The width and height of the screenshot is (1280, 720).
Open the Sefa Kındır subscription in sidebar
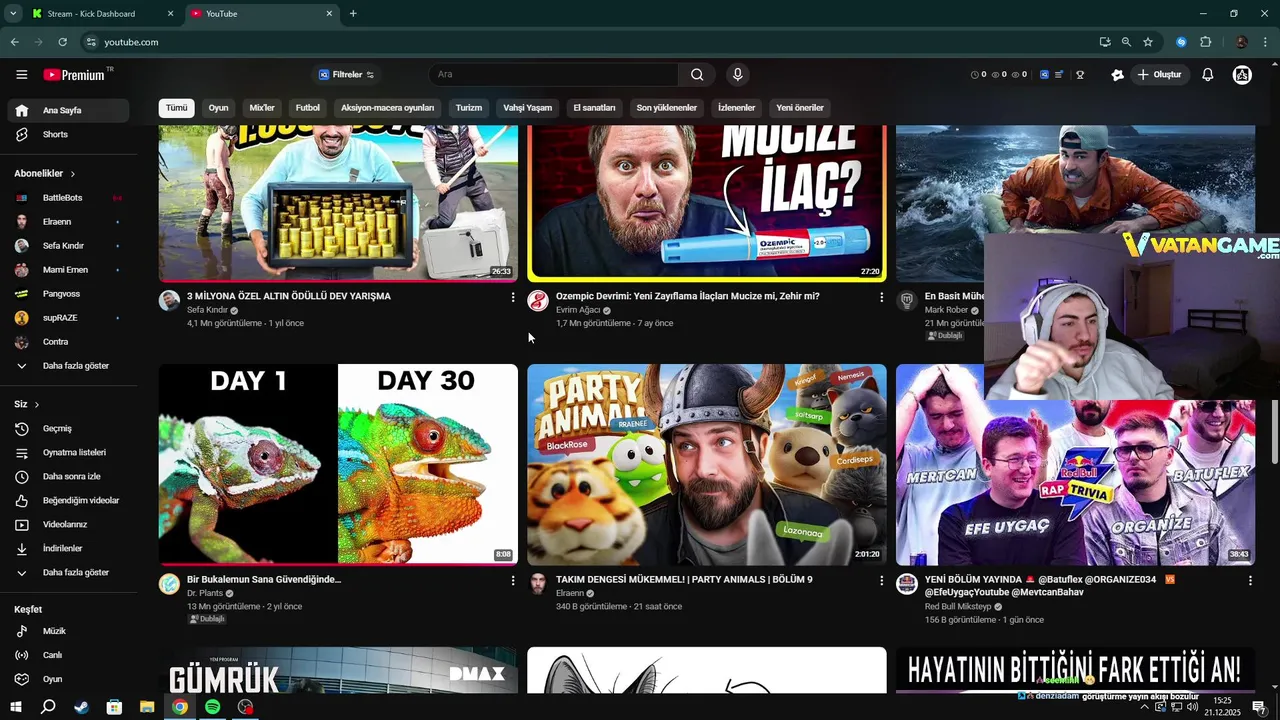tap(70, 246)
